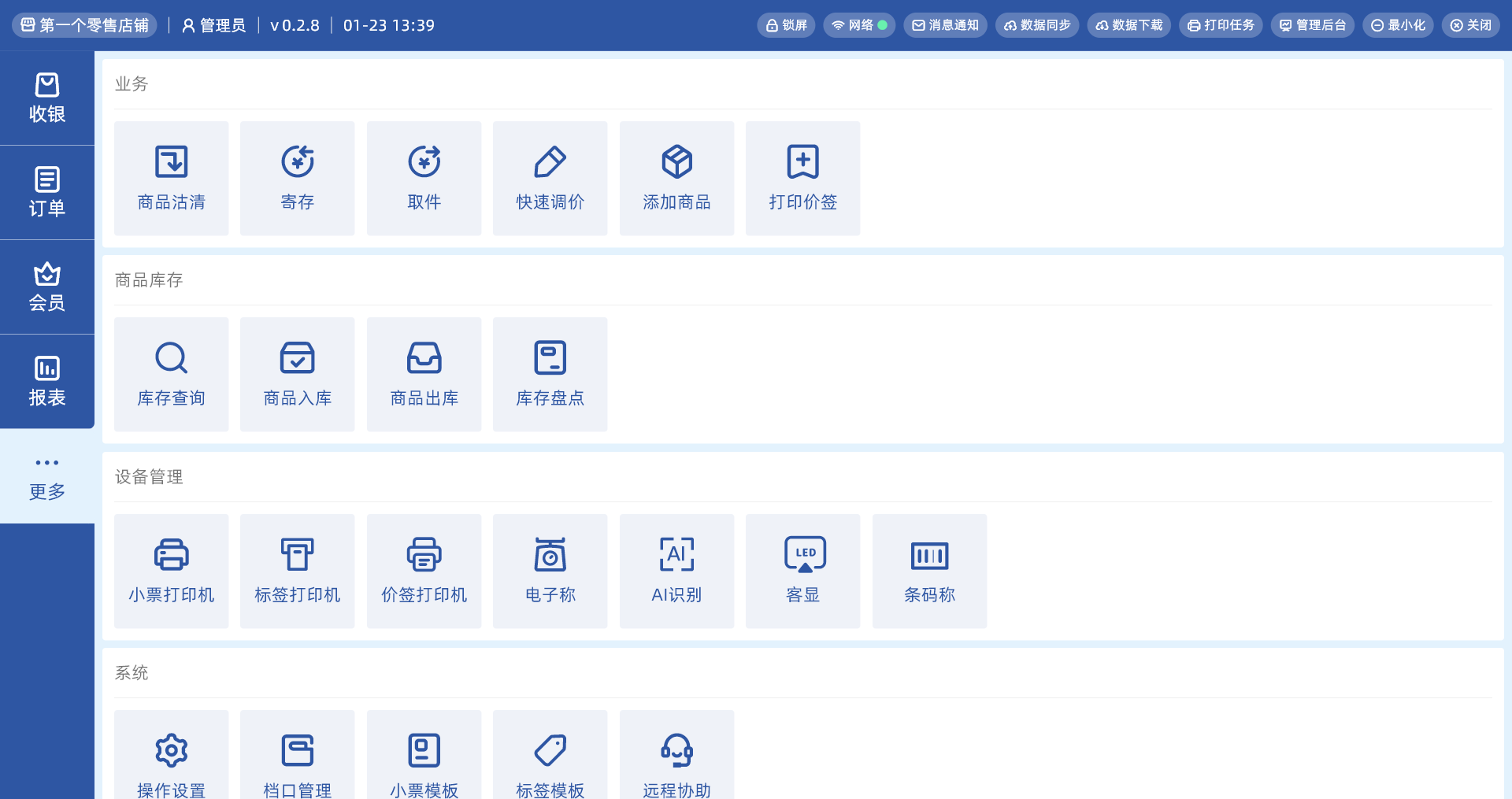Screen dimensions: 1512x799
Task: Click the 快速调价 pencil icon
Action: [x=550, y=162]
